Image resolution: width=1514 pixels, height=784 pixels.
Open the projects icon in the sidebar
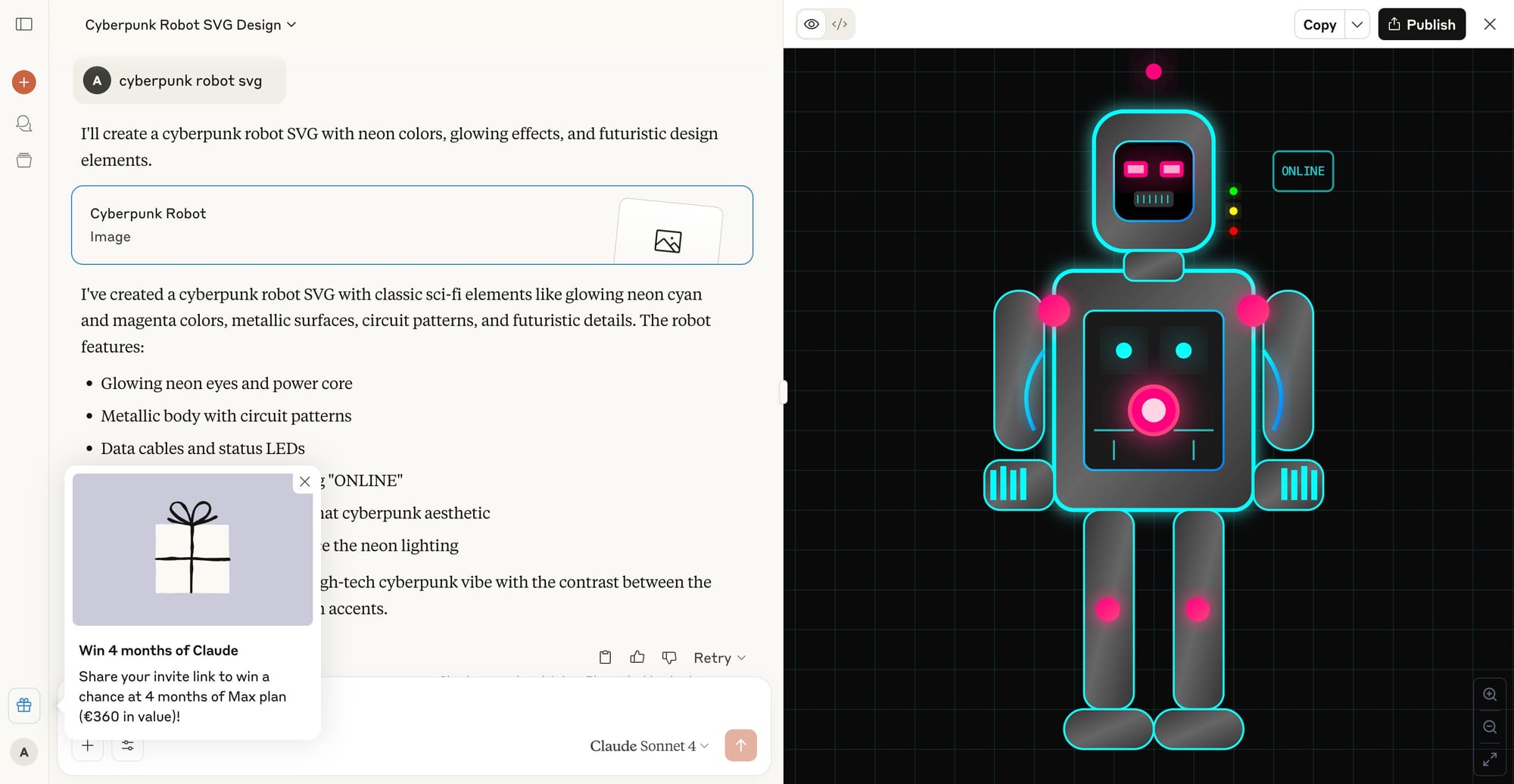click(x=24, y=160)
